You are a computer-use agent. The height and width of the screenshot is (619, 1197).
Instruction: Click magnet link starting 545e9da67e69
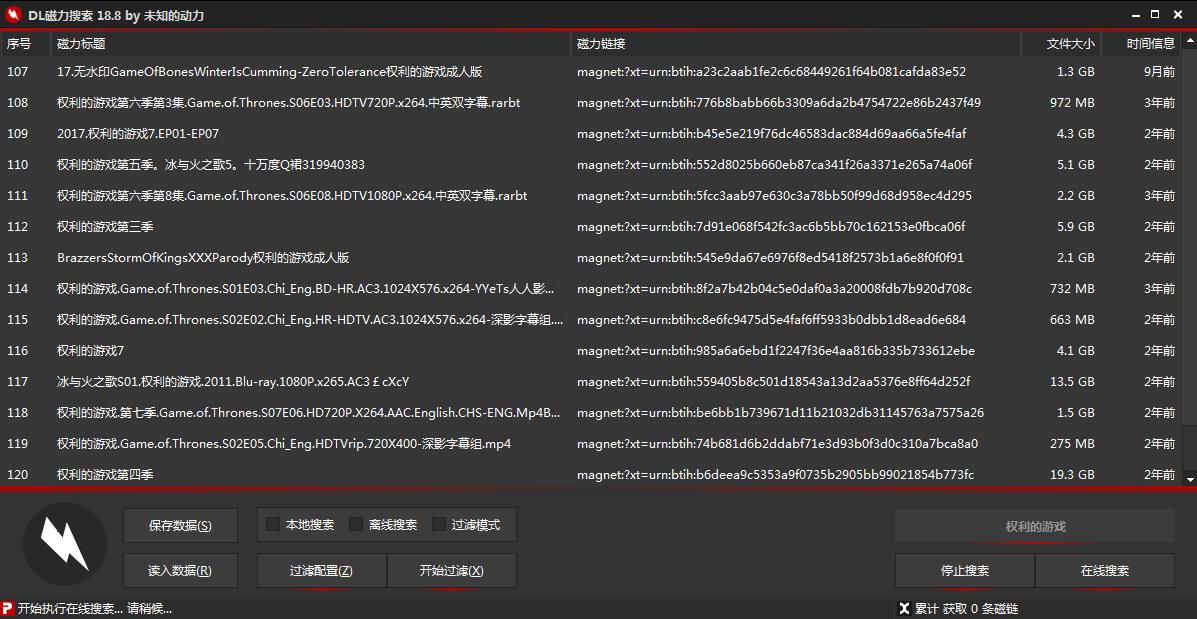pyautogui.click(x=770, y=258)
